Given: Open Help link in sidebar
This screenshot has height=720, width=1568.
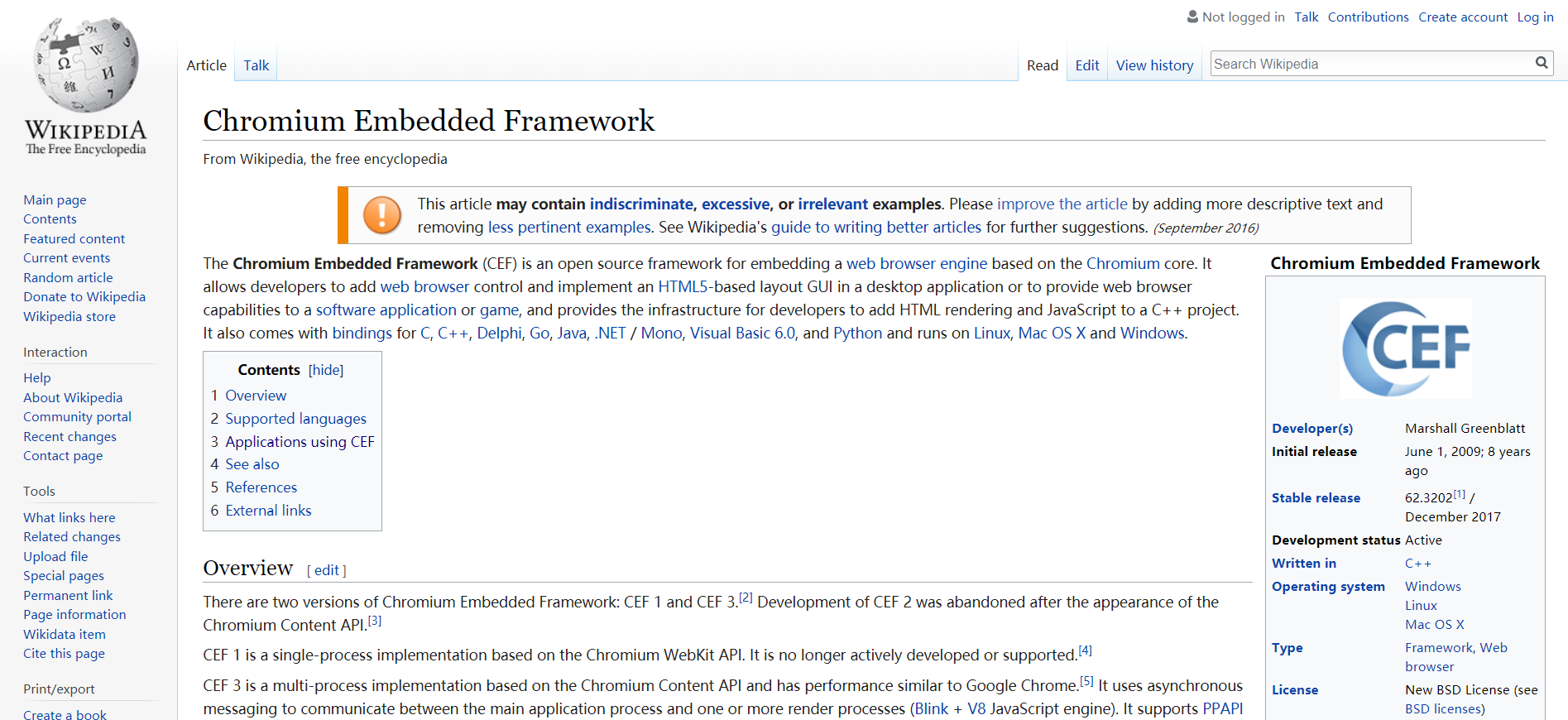Looking at the screenshot, I should 37,377.
